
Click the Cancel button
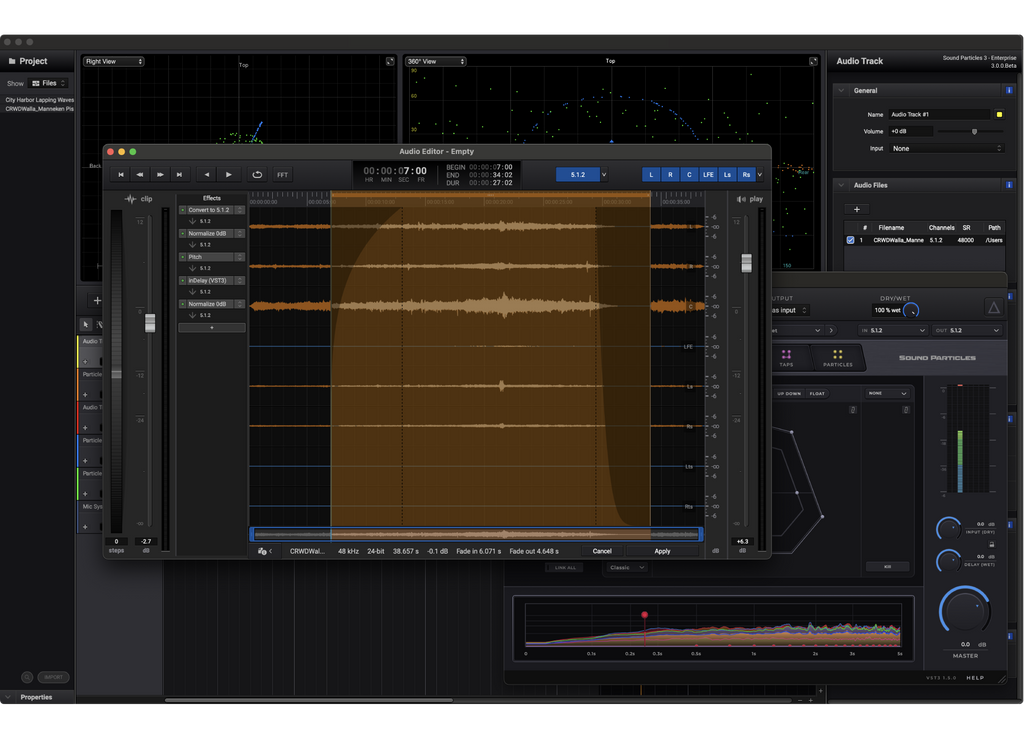pyautogui.click(x=602, y=551)
